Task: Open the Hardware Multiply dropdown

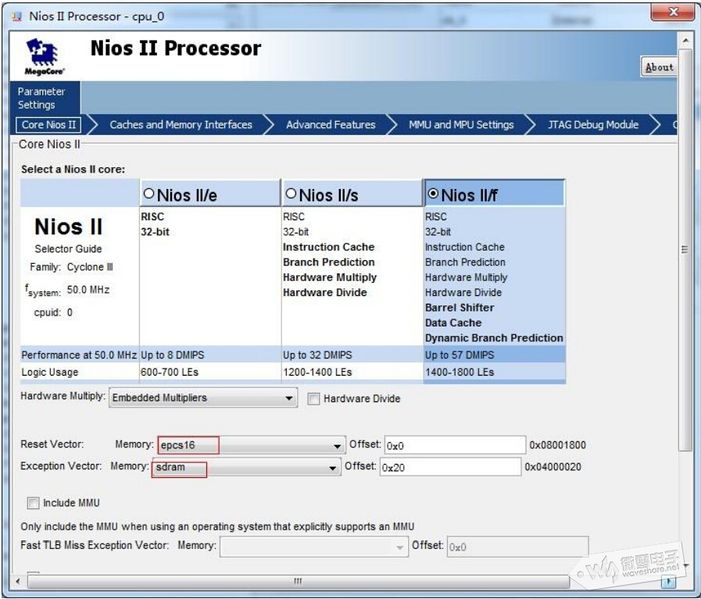Action: pos(203,397)
